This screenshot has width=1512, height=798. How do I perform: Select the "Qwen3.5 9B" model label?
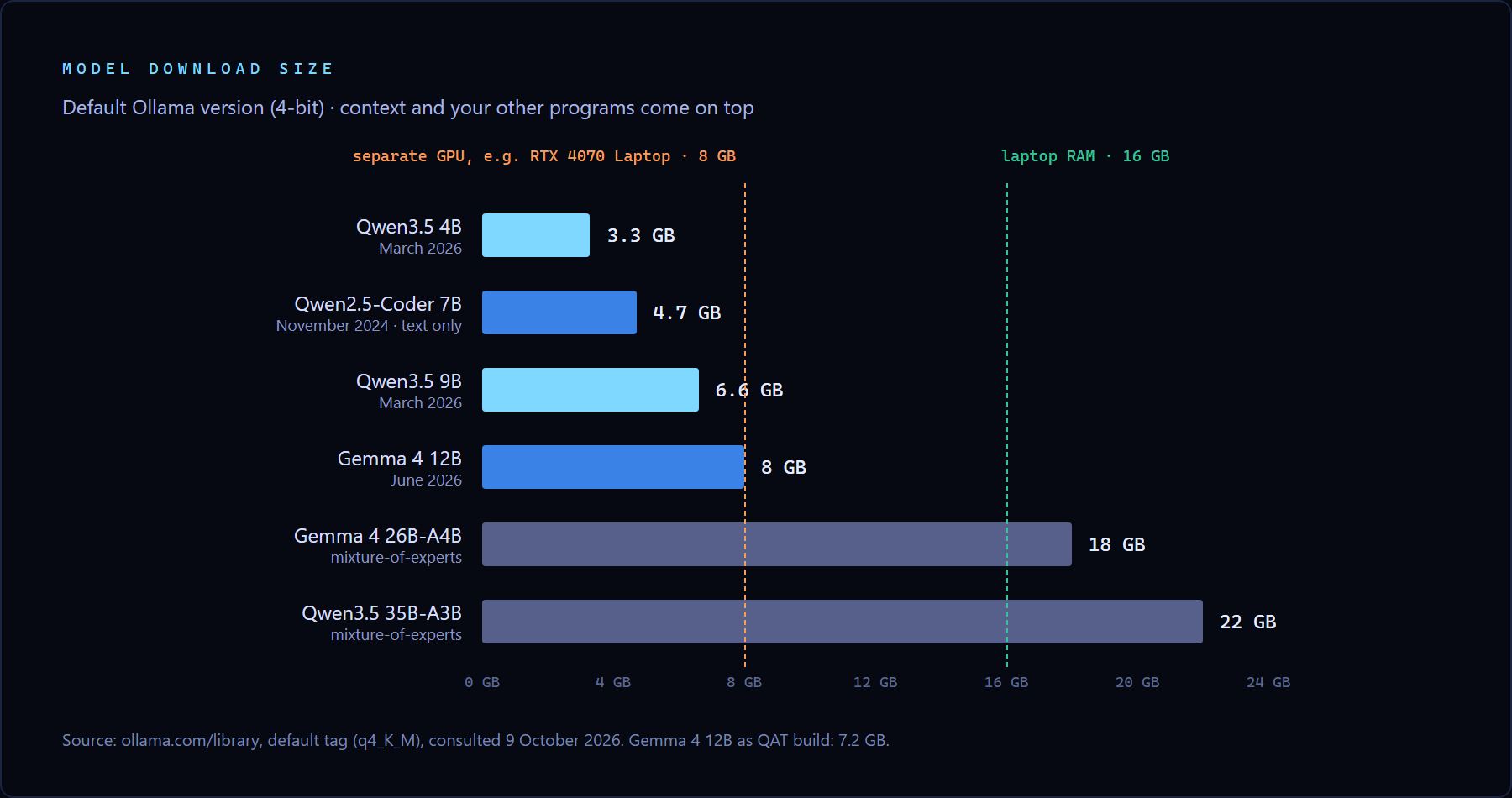[409, 381]
